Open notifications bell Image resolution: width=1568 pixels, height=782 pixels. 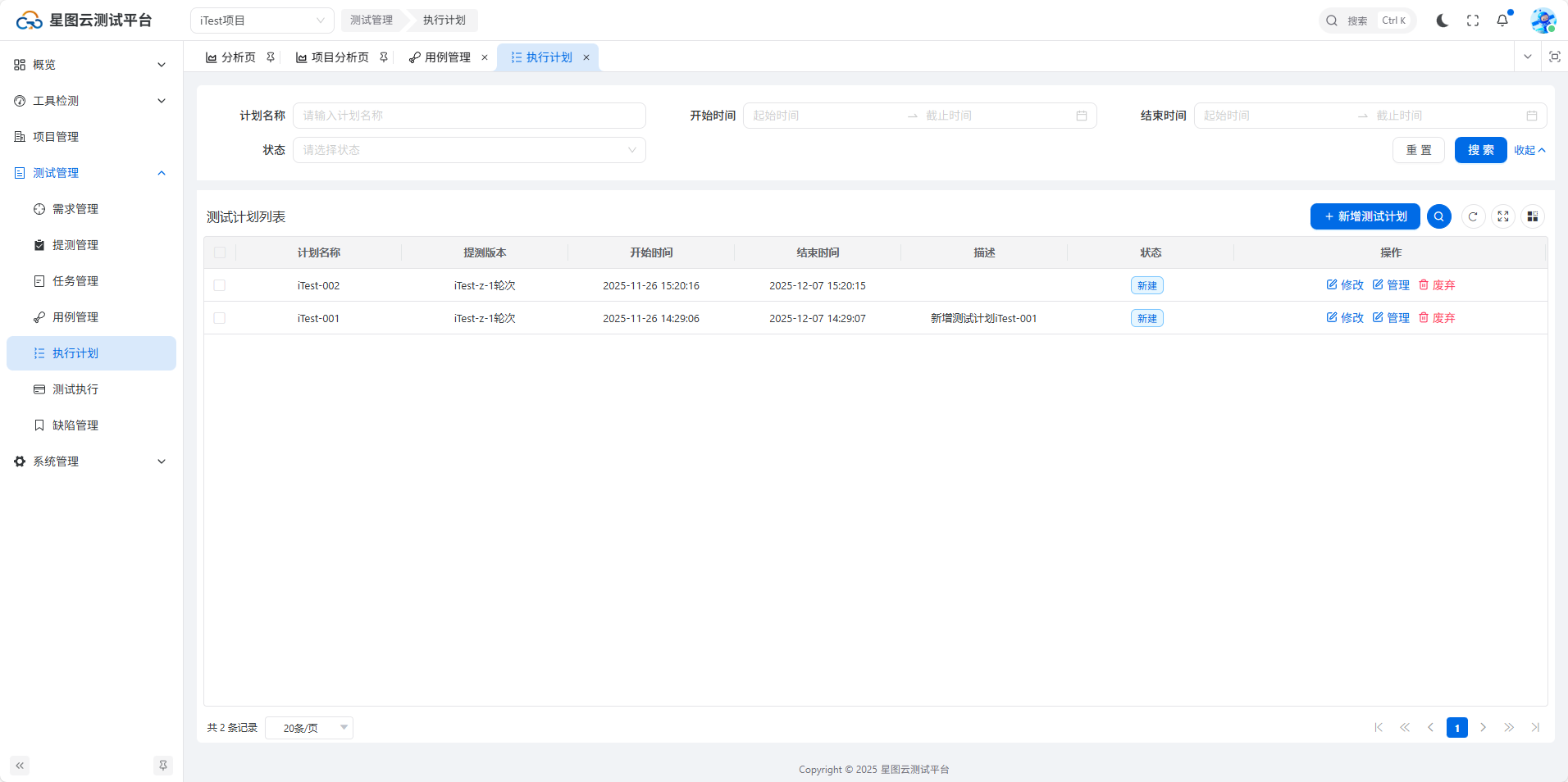pos(1502,20)
